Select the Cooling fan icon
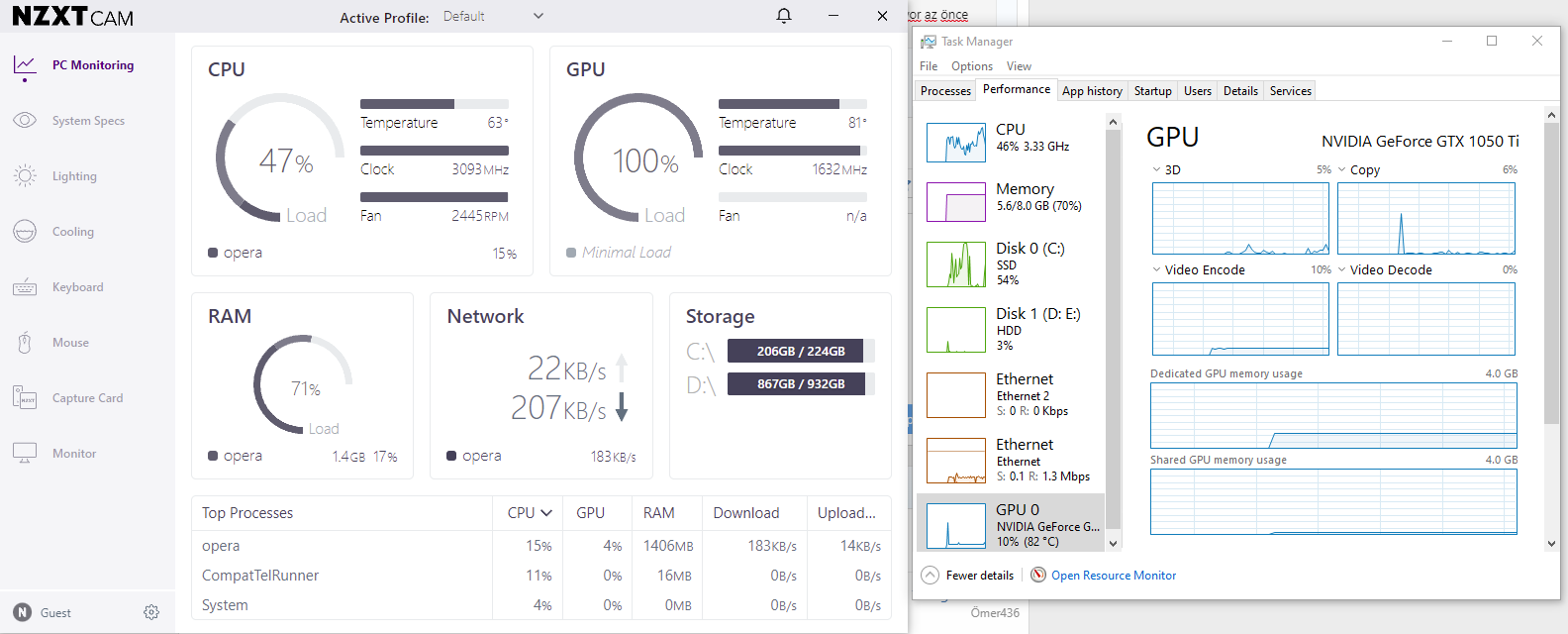 25,232
